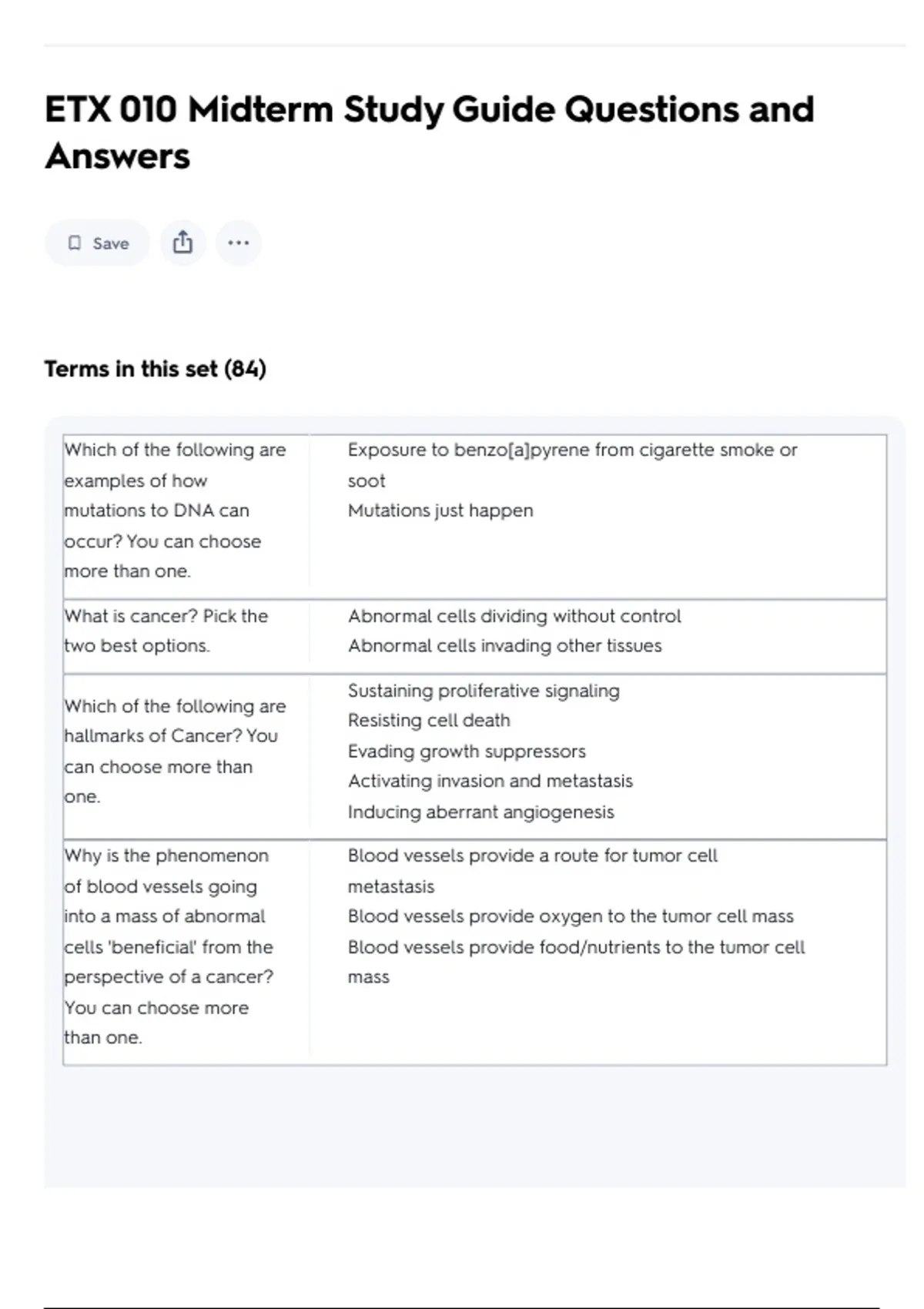This screenshot has width=924, height=1309.
Task: Open the three-dot more options menu
Action: pyautogui.click(x=238, y=243)
